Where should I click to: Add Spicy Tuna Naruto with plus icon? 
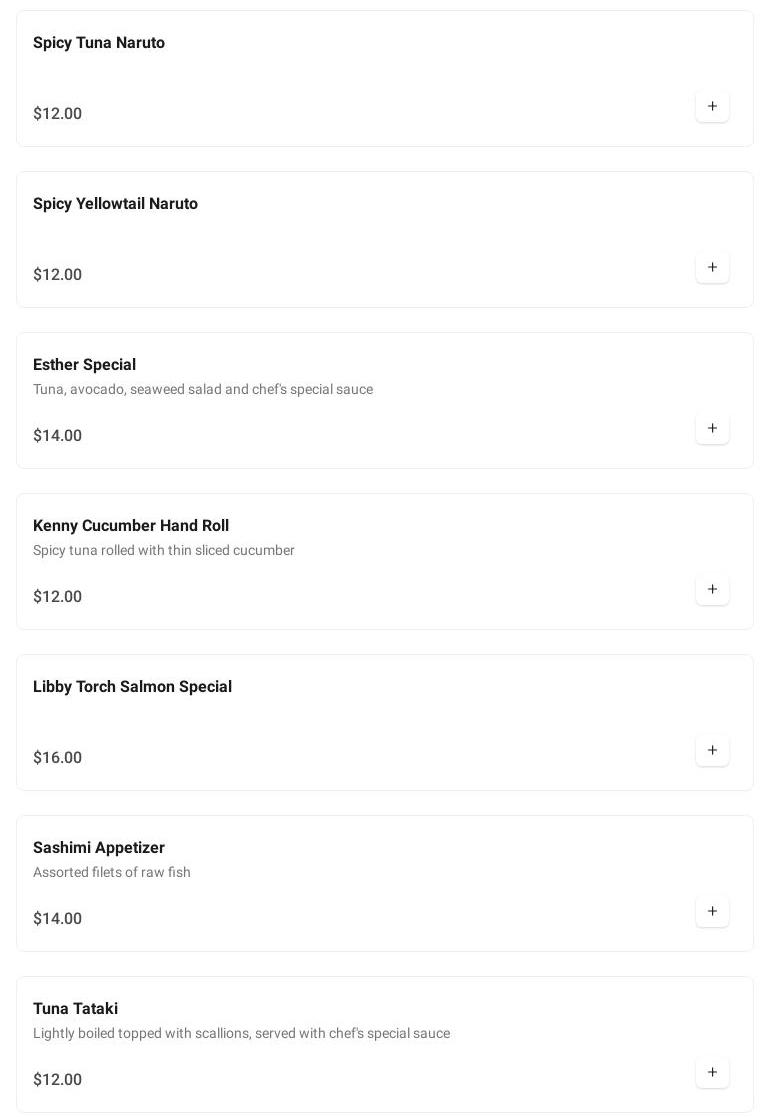(x=712, y=106)
